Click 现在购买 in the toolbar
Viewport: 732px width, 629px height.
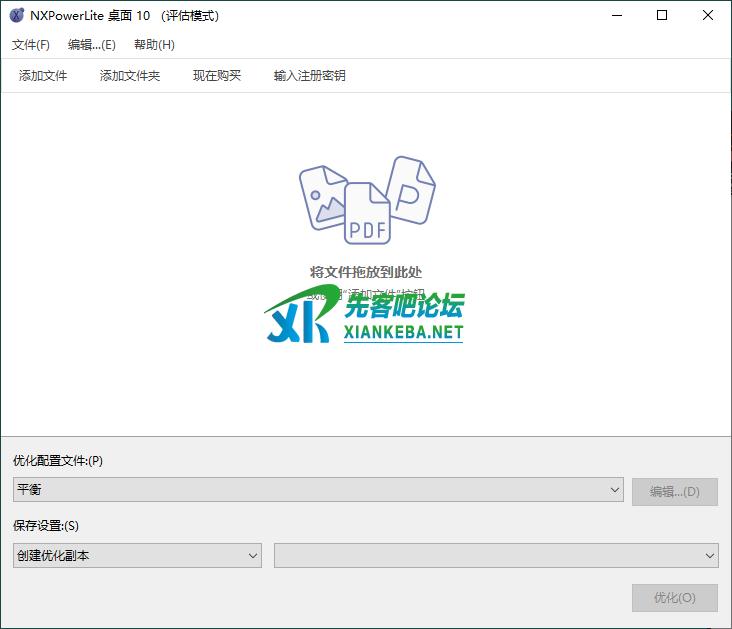pyautogui.click(x=217, y=76)
